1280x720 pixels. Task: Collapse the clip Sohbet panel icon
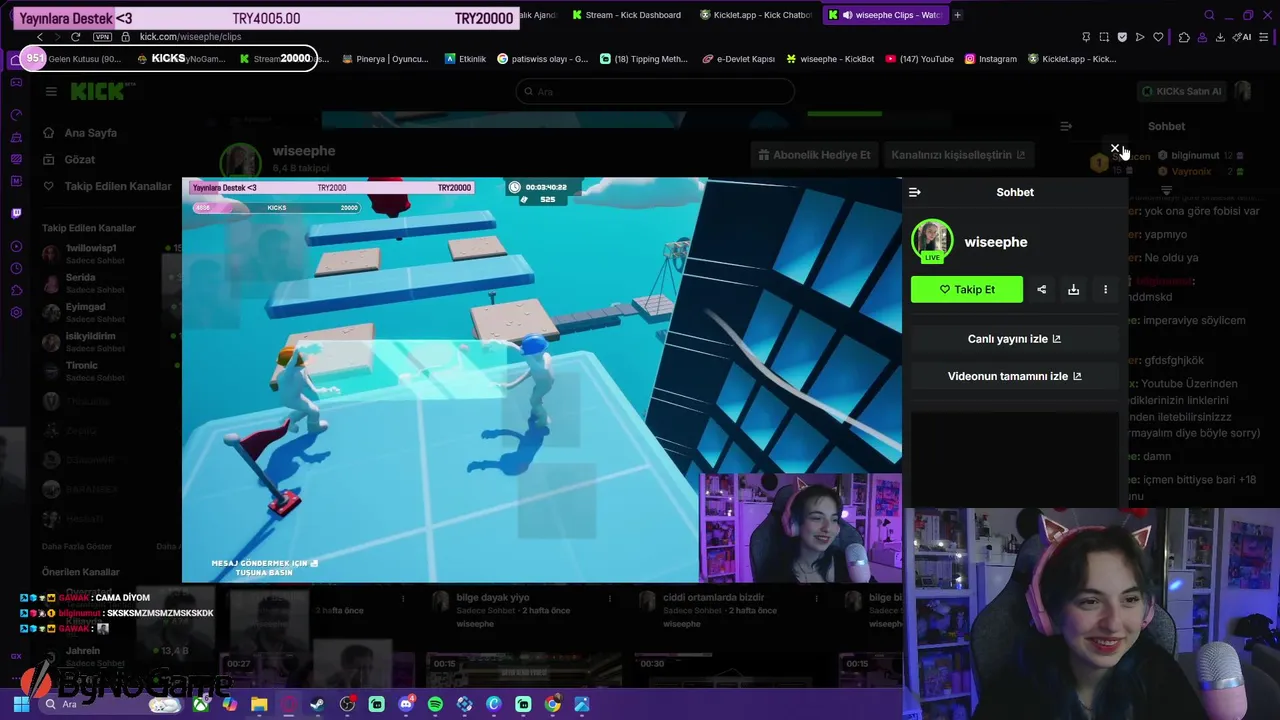click(914, 192)
